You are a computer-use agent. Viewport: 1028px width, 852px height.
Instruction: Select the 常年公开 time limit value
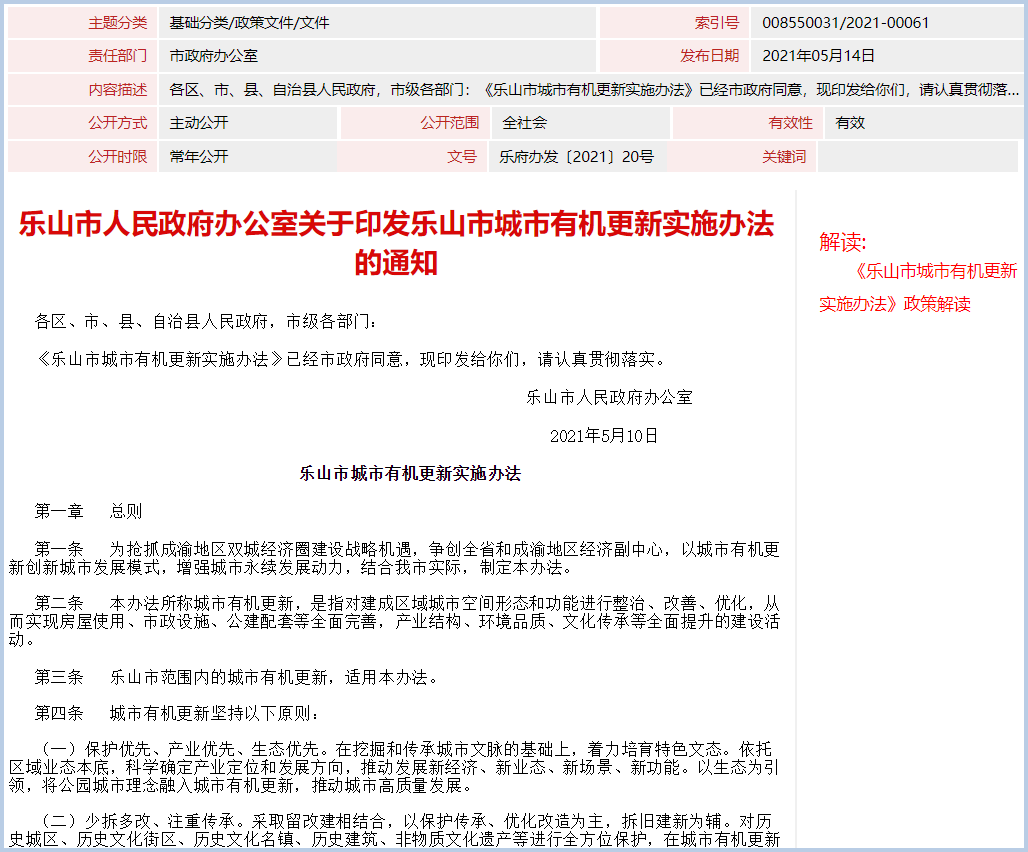pyautogui.click(x=199, y=157)
